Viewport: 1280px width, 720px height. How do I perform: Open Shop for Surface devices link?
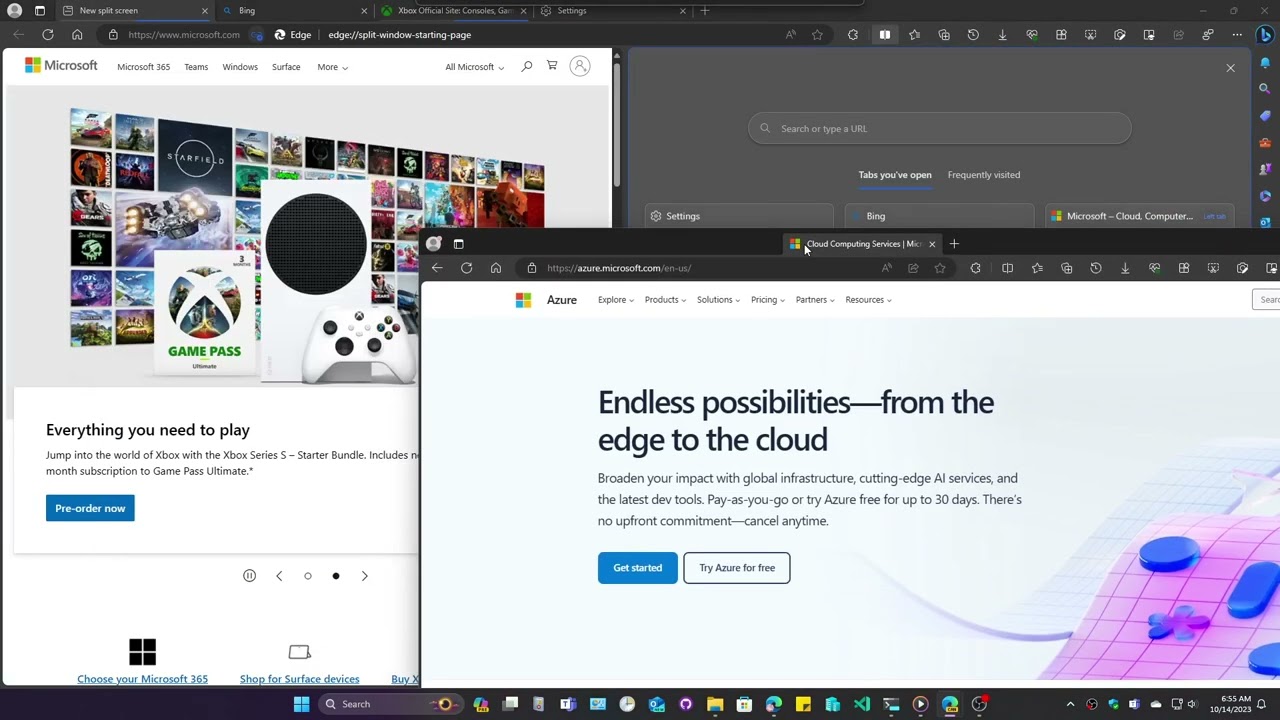pyautogui.click(x=300, y=679)
